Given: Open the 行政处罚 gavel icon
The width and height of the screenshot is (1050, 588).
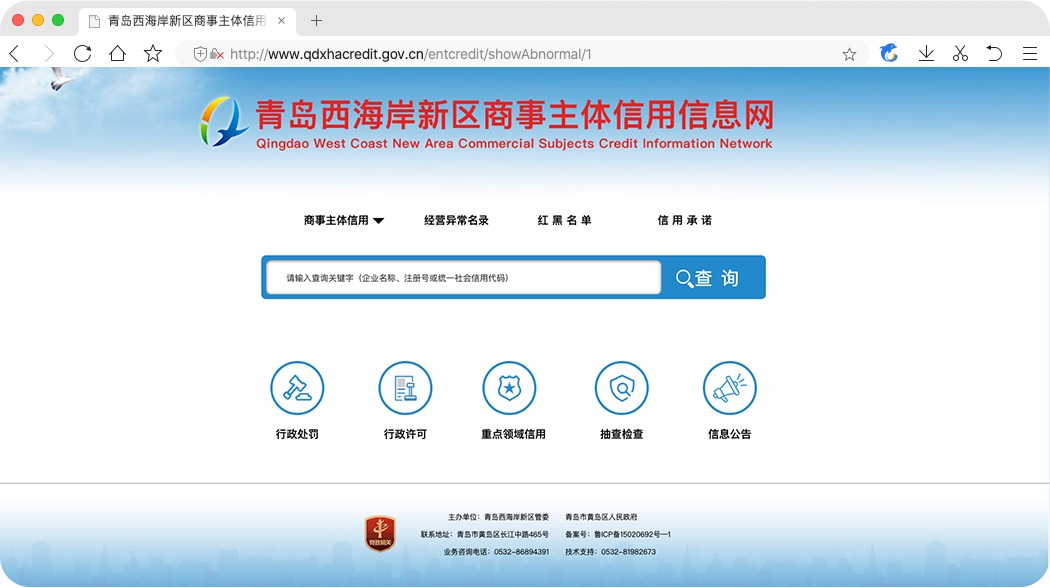Looking at the screenshot, I should [x=297, y=388].
